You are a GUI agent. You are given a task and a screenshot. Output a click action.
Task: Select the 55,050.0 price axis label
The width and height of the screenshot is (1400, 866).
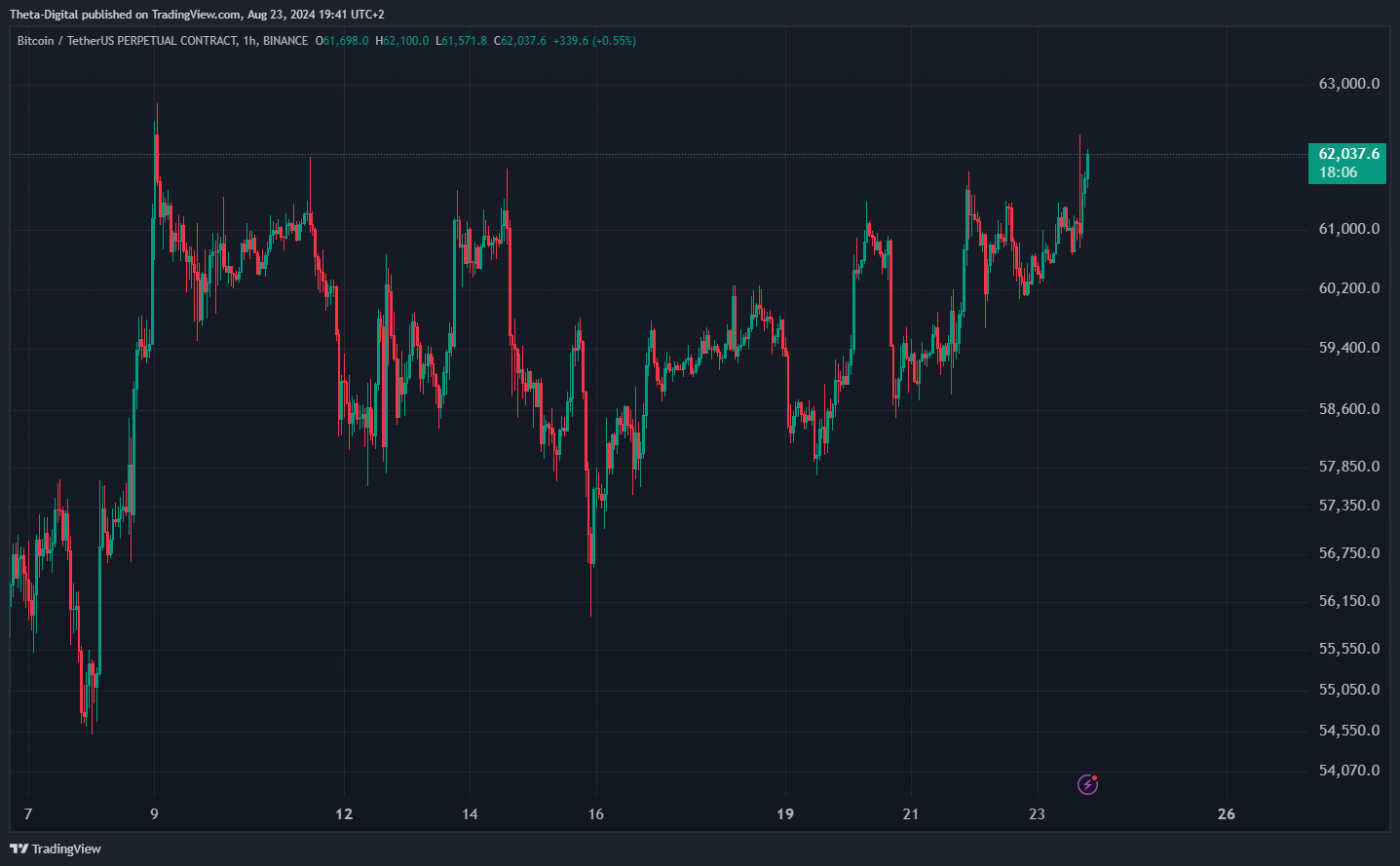click(x=1349, y=690)
